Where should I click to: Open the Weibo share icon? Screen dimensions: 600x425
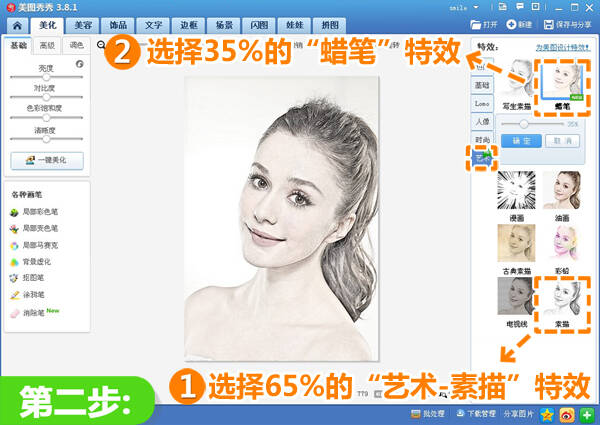coord(567,414)
